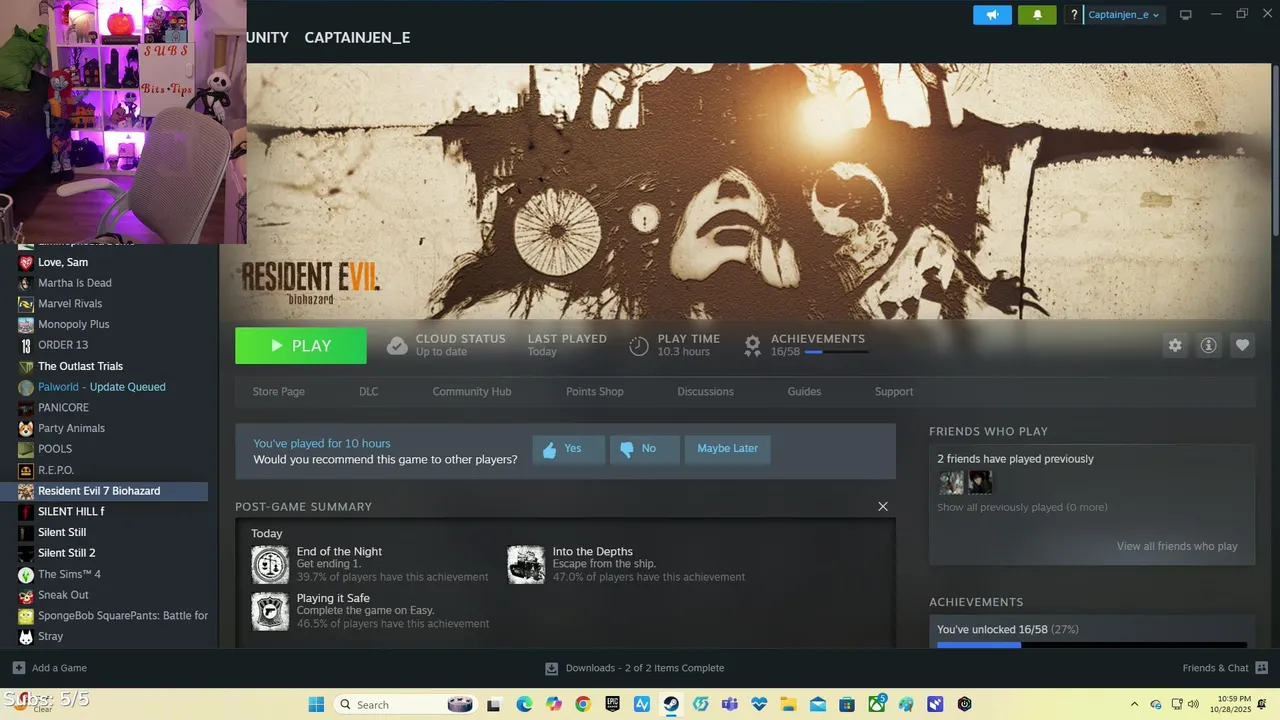1280x720 pixels.
Task: Click the Windows taskbar Search box
Action: click(x=404, y=704)
